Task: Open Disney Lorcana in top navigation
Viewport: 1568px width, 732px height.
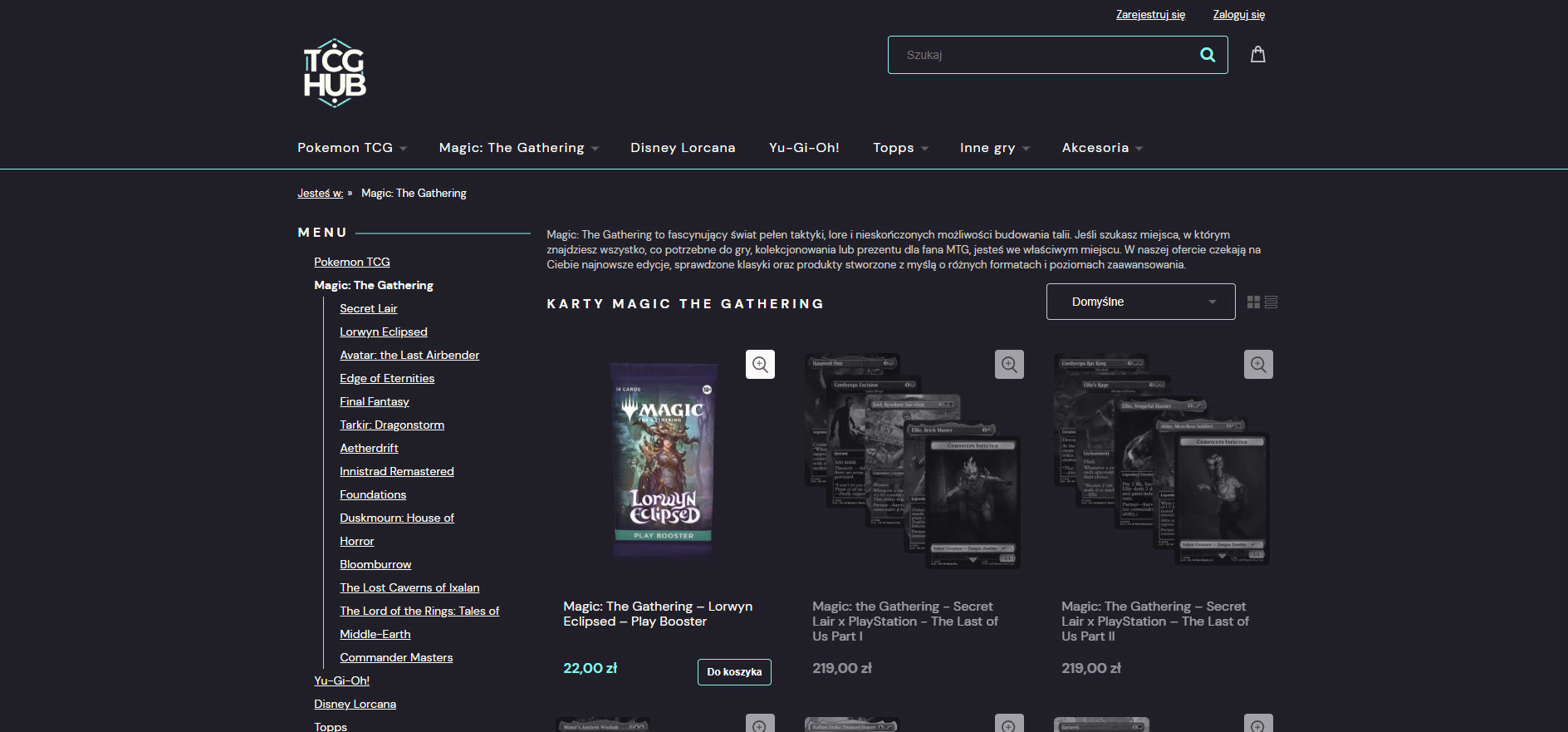Action: coord(683,148)
